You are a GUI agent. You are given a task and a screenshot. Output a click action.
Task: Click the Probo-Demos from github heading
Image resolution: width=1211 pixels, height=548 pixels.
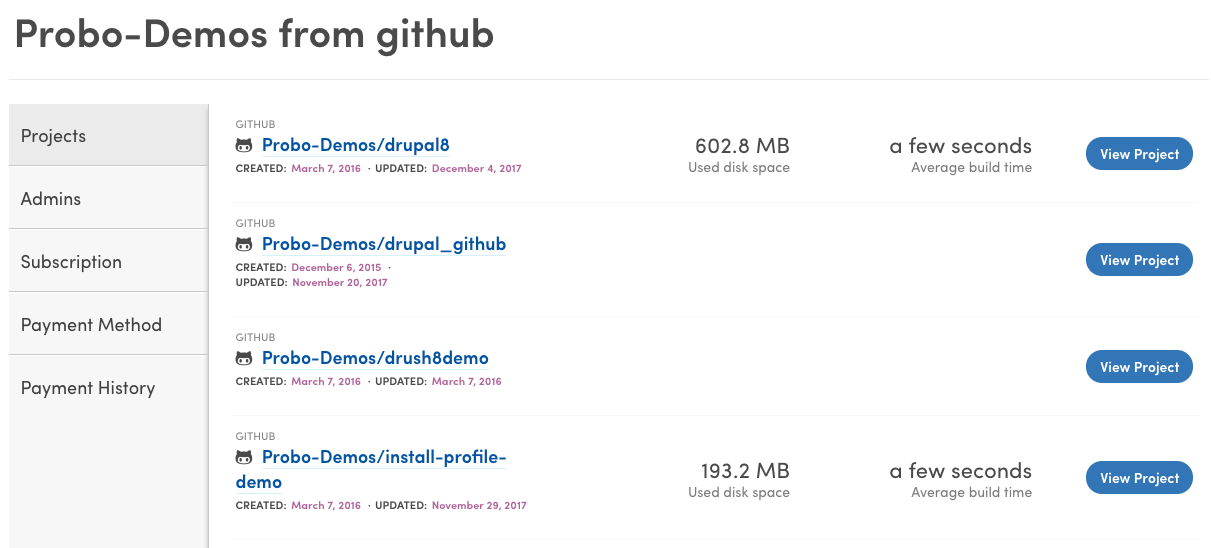coord(254,34)
